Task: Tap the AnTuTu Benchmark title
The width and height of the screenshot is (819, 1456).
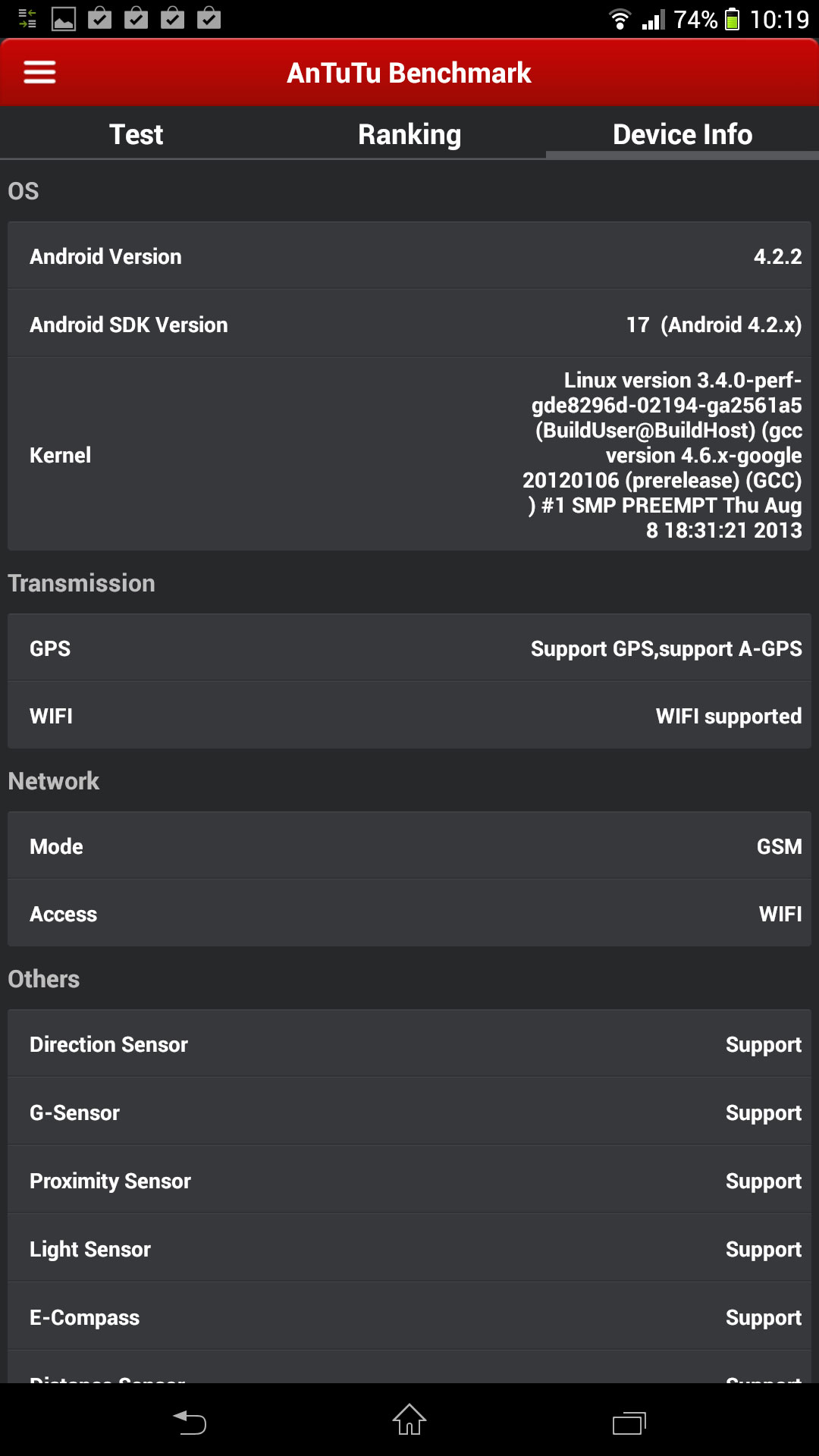Action: click(x=409, y=73)
